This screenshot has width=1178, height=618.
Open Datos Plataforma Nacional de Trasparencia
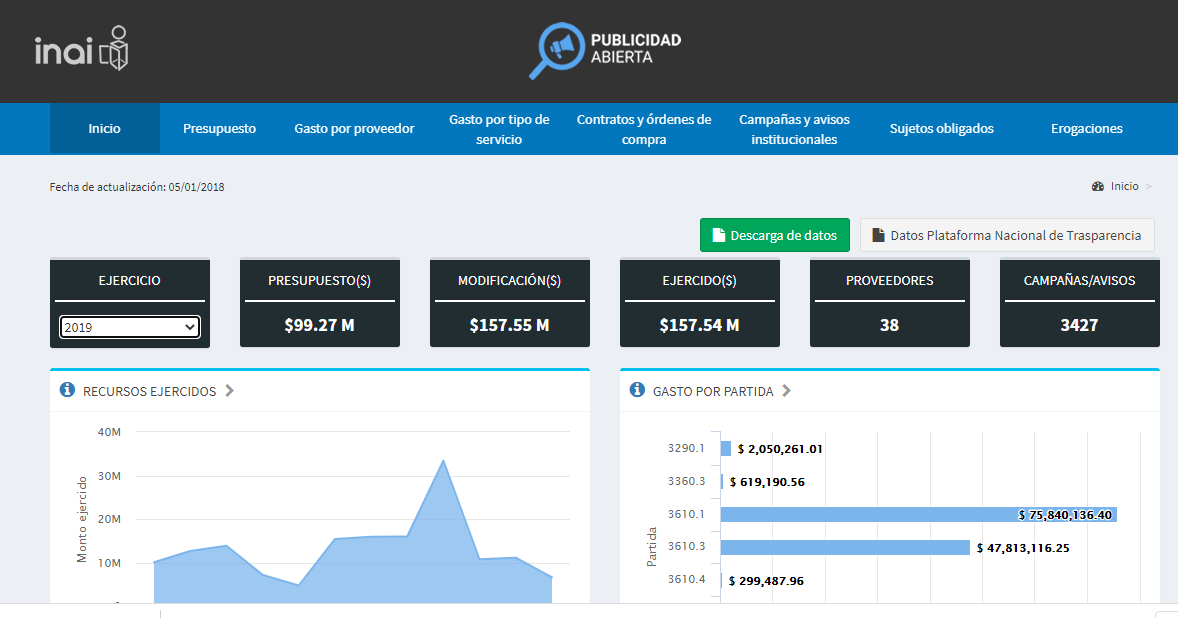[1006, 234]
